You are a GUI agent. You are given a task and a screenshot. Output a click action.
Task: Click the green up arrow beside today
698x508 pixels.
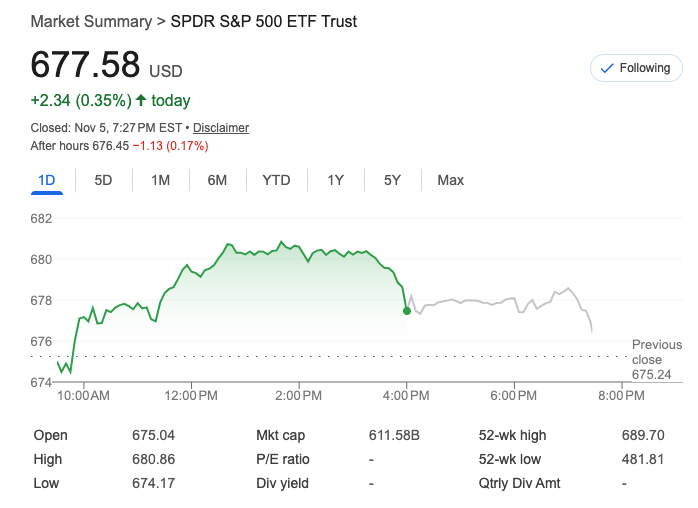tap(141, 100)
